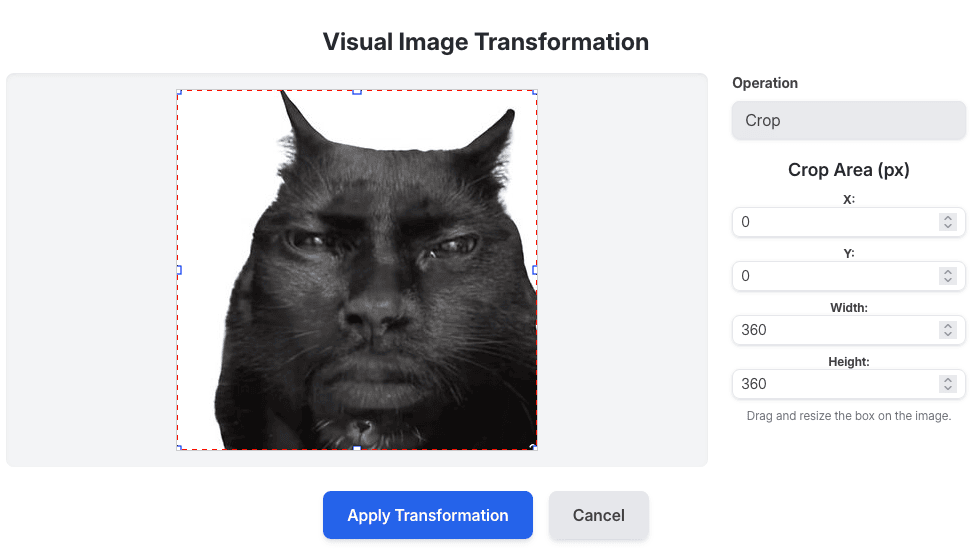Image resolution: width=979 pixels, height=554 pixels.
Task: Click the bottom-left crop handle
Action: click(178, 448)
